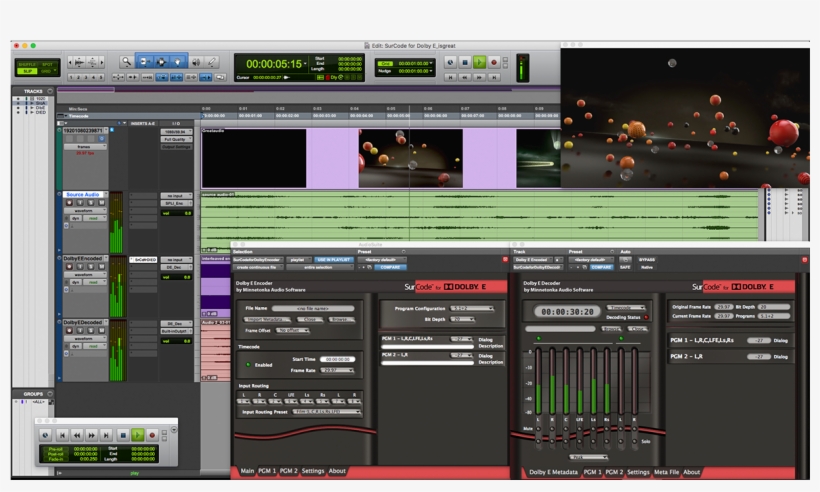Image resolution: width=820 pixels, height=492 pixels.
Task: Select the Scrubber speaker tool
Action: click(x=195, y=62)
